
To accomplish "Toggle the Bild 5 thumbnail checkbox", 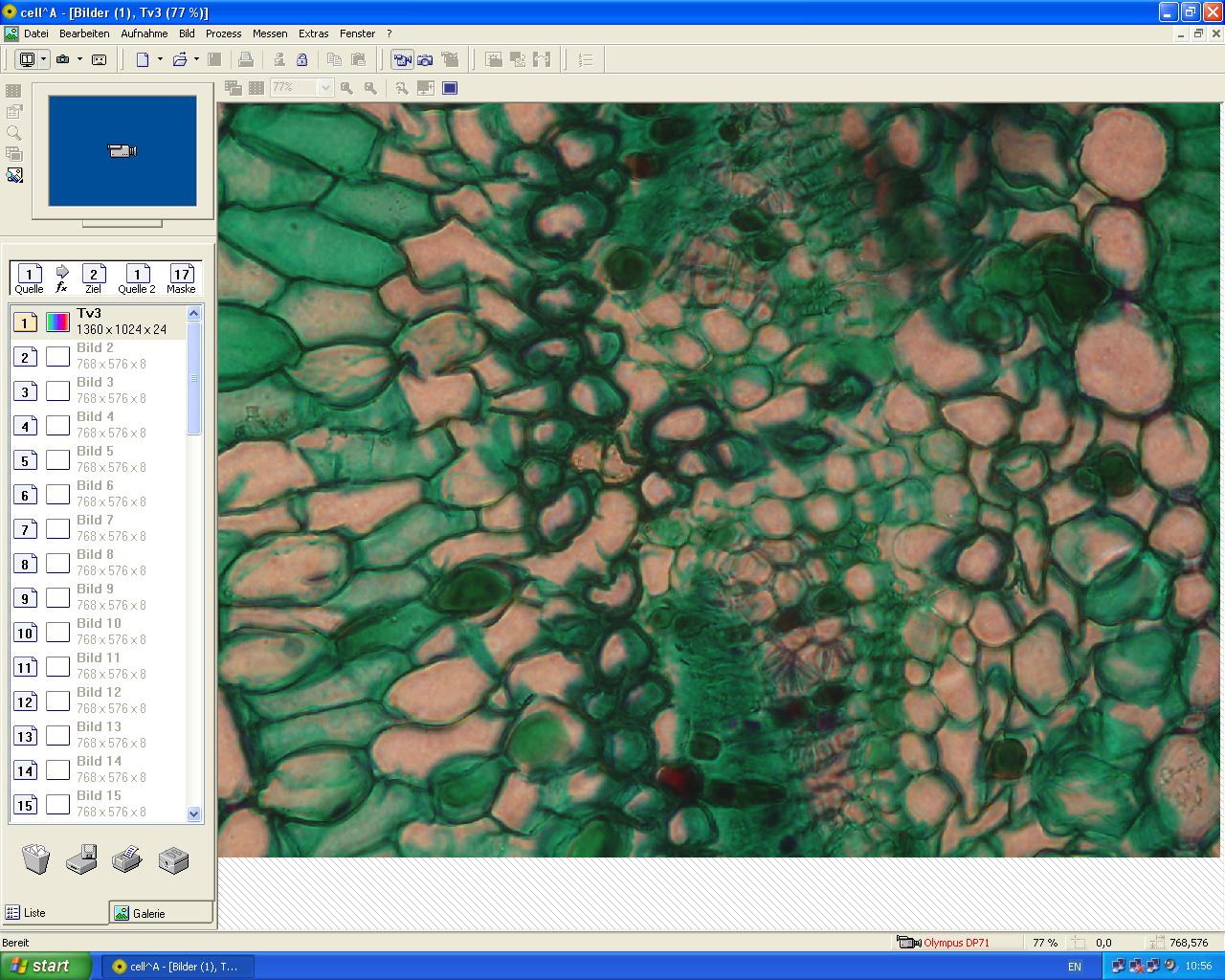I will pyautogui.click(x=58, y=459).
